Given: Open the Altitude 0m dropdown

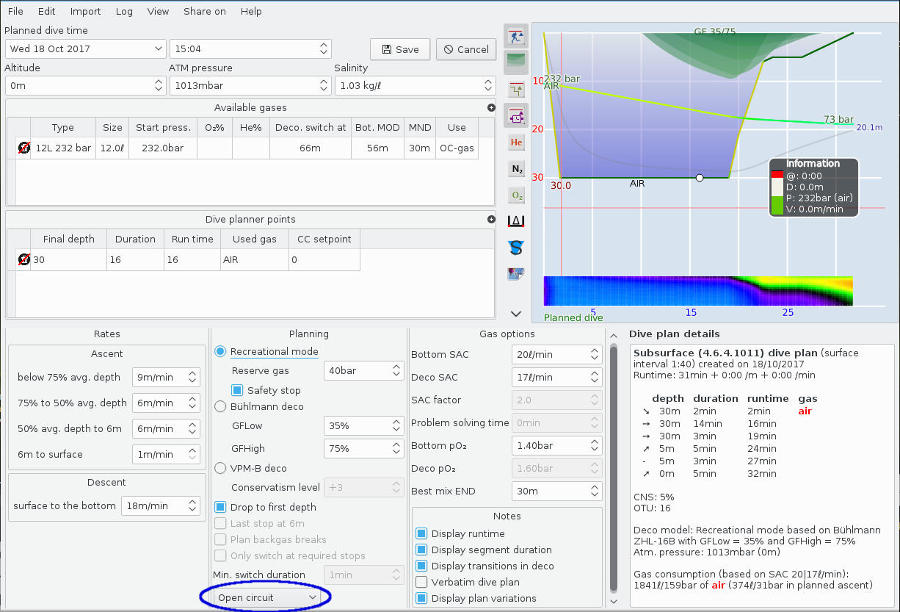Looking at the screenshot, I should (x=85, y=85).
